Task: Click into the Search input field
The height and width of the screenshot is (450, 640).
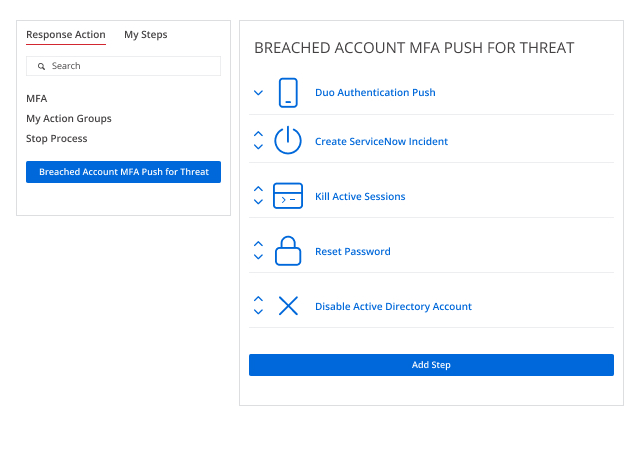Action: [x=123, y=66]
